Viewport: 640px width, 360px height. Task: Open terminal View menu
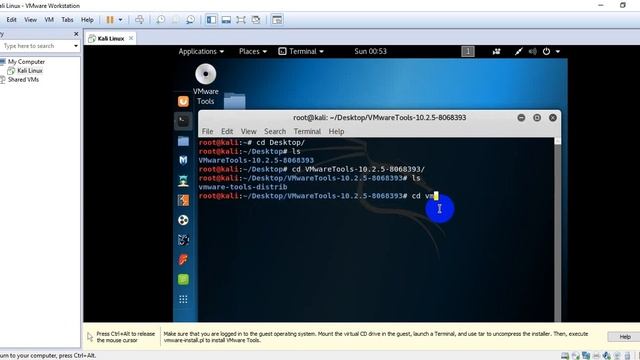tap(249, 131)
